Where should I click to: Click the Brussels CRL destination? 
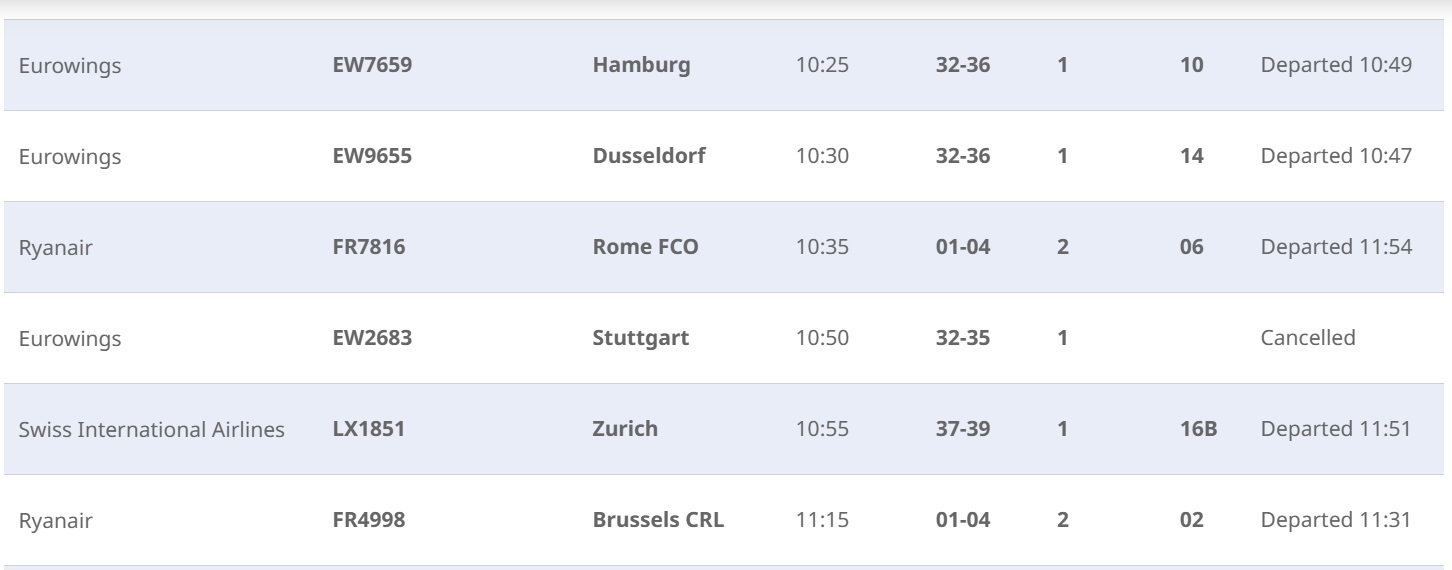click(x=658, y=520)
